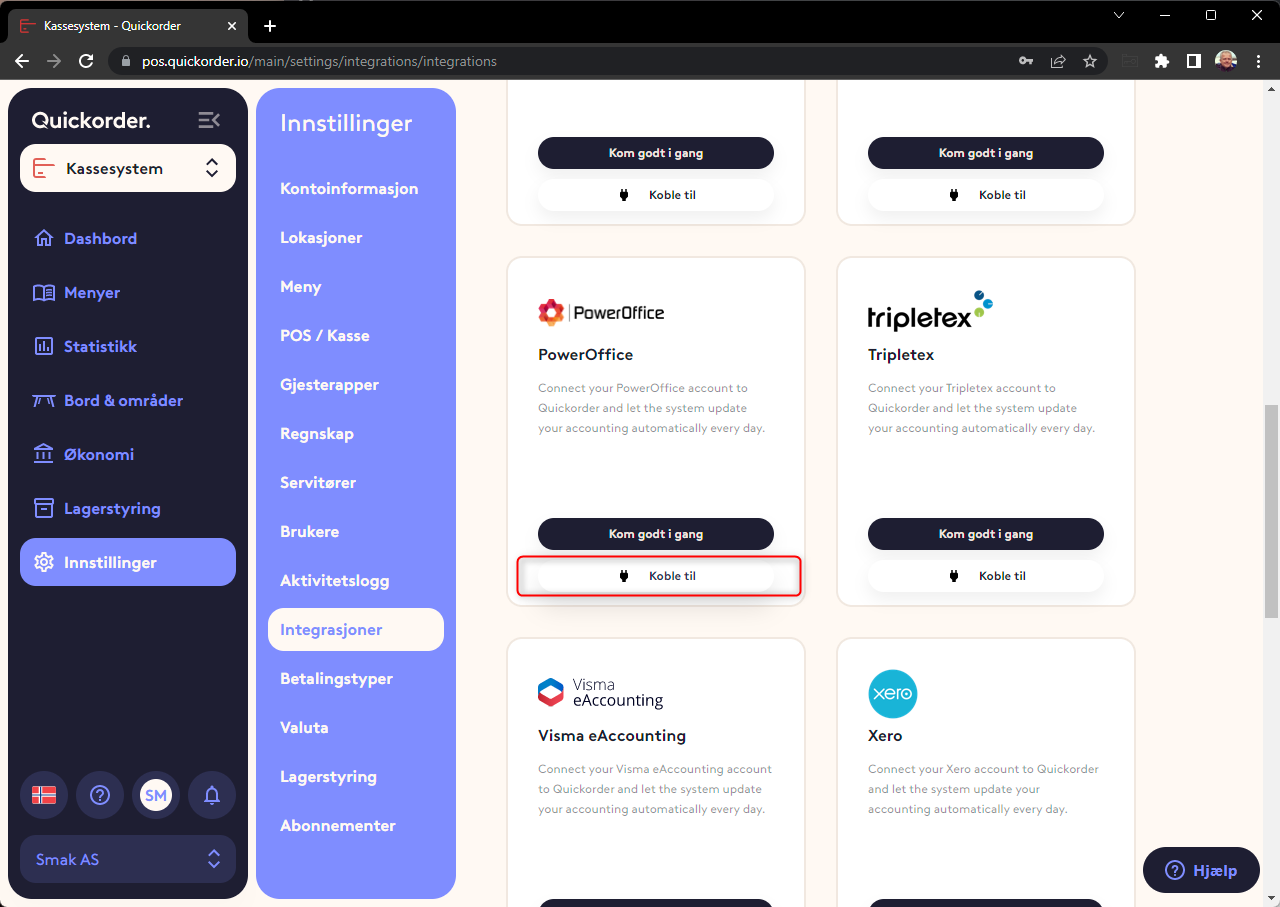Viewport: 1280px width, 907px height.
Task: Click the Tripletex logo
Action: pyautogui.click(x=930, y=311)
